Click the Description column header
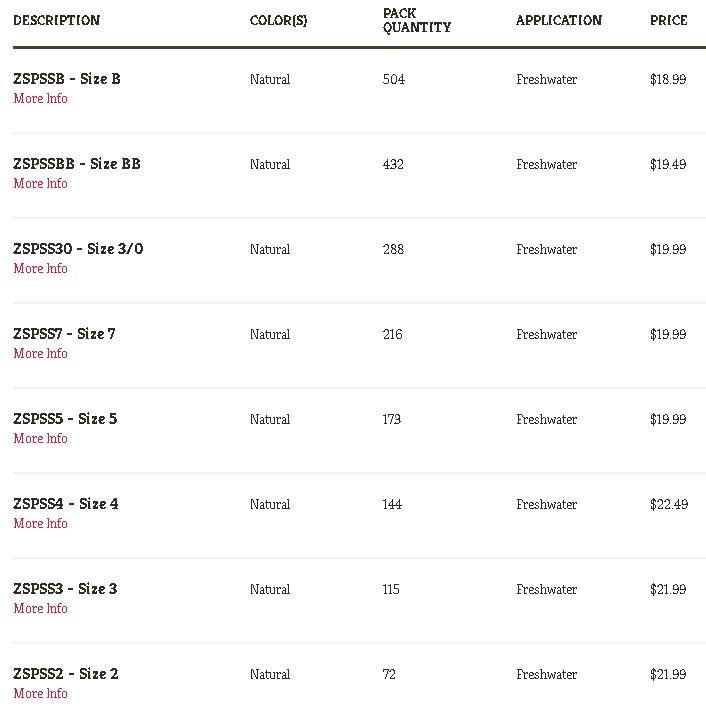This screenshot has height=719, width=706. tap(56, 20)
